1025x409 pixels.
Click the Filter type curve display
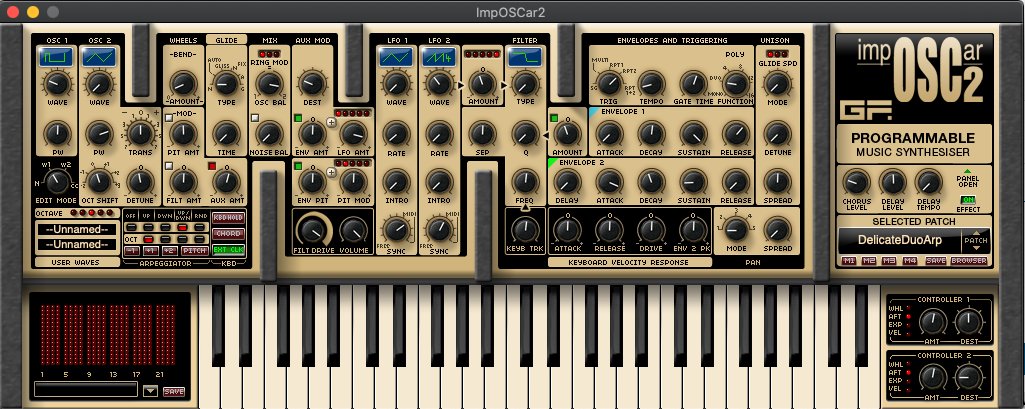[525, 57]
